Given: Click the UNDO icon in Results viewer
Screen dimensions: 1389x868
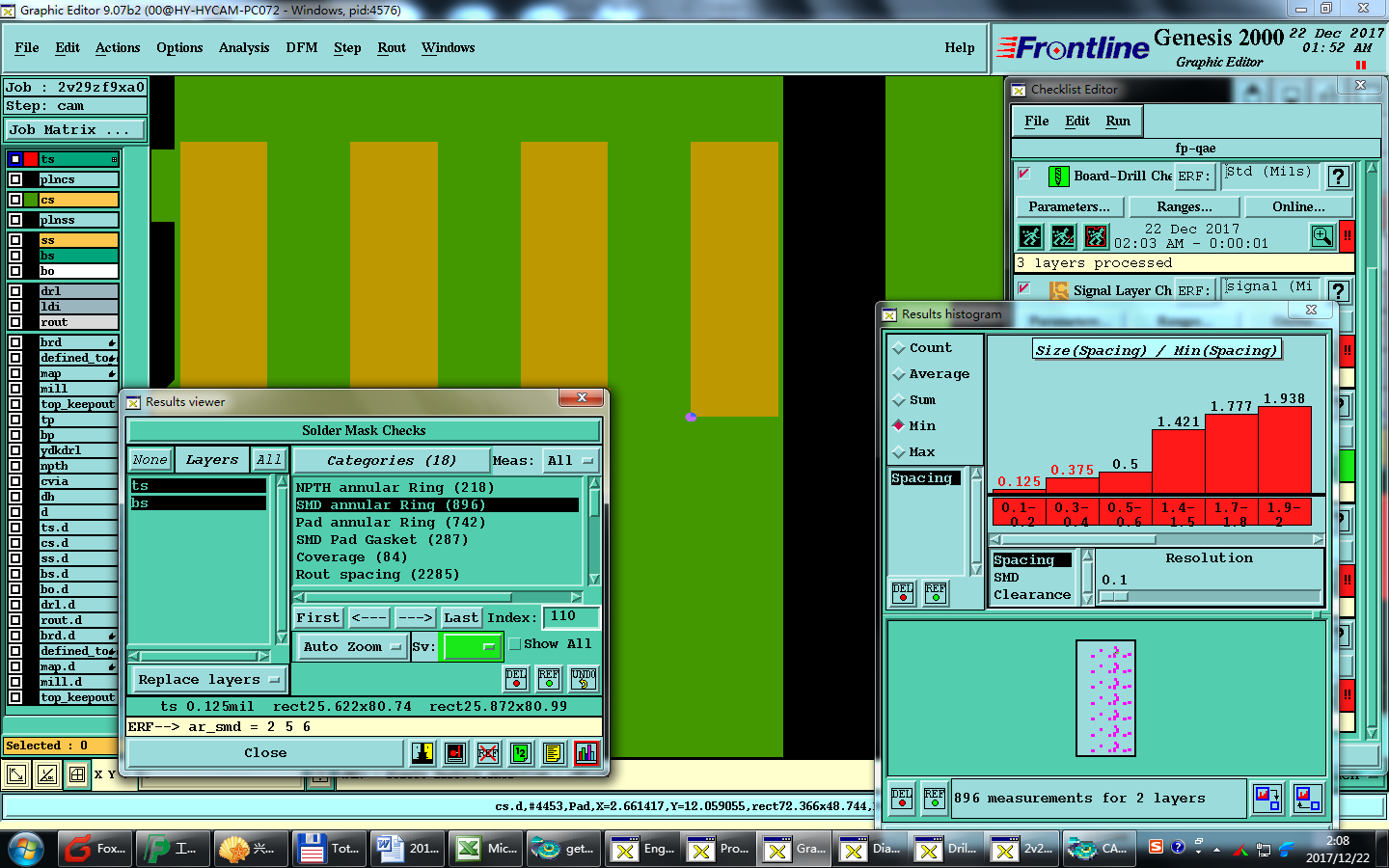Looking at the screenshot, I should pyautogui.click(x=583, y=679).
